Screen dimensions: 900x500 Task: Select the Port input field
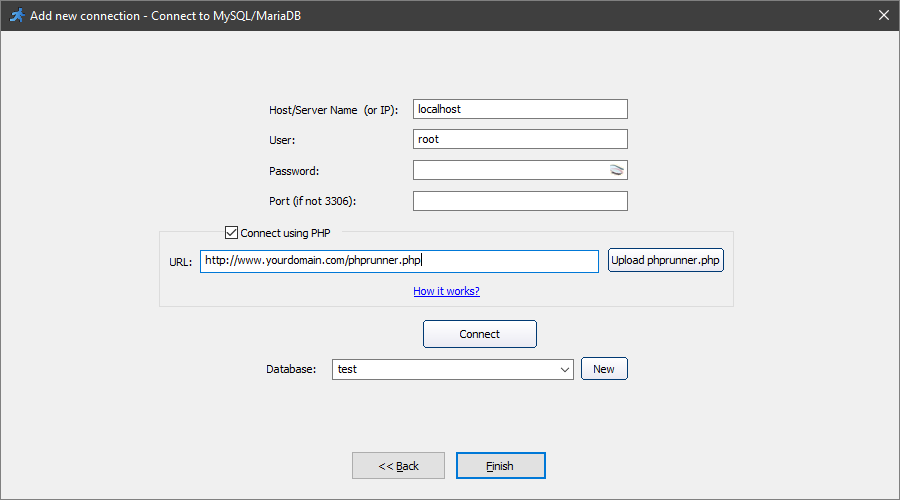coord(520,201)
